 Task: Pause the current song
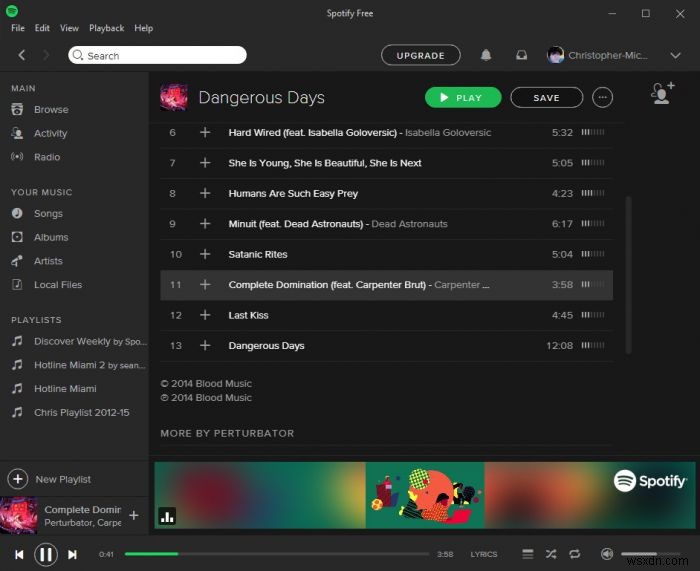point(46,554)
